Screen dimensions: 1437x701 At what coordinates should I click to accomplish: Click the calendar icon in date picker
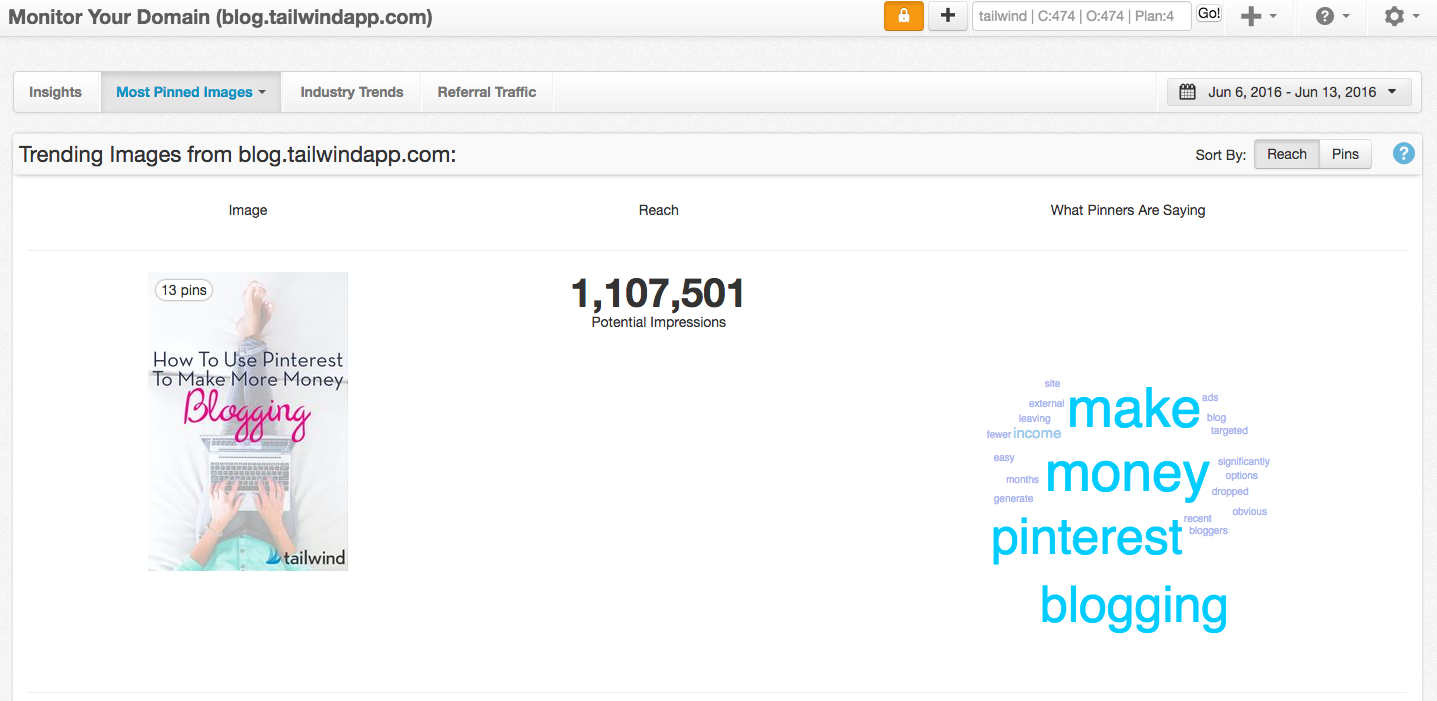coord(1188,92)
